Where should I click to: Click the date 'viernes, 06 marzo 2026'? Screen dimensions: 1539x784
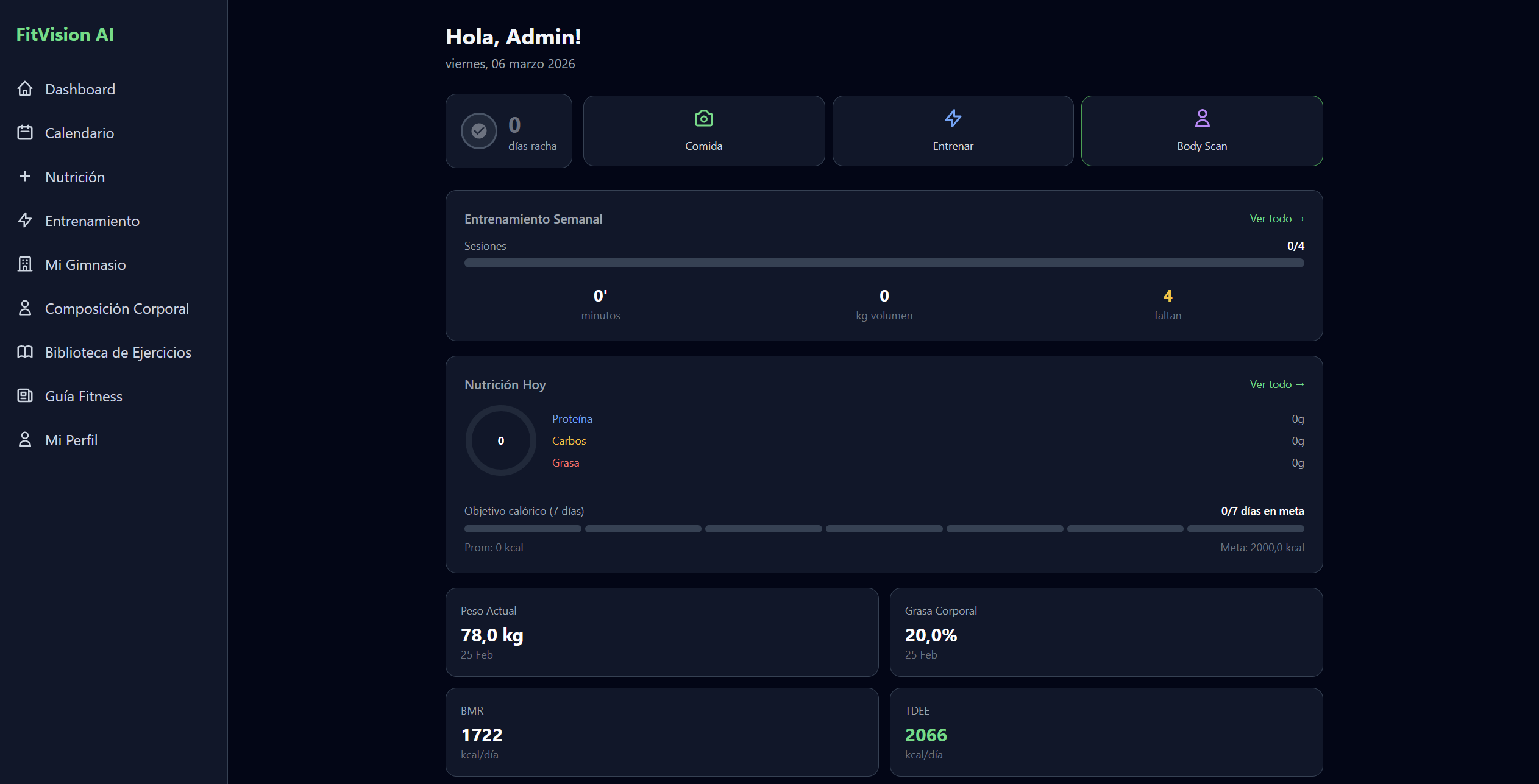[x=510, y=64]
